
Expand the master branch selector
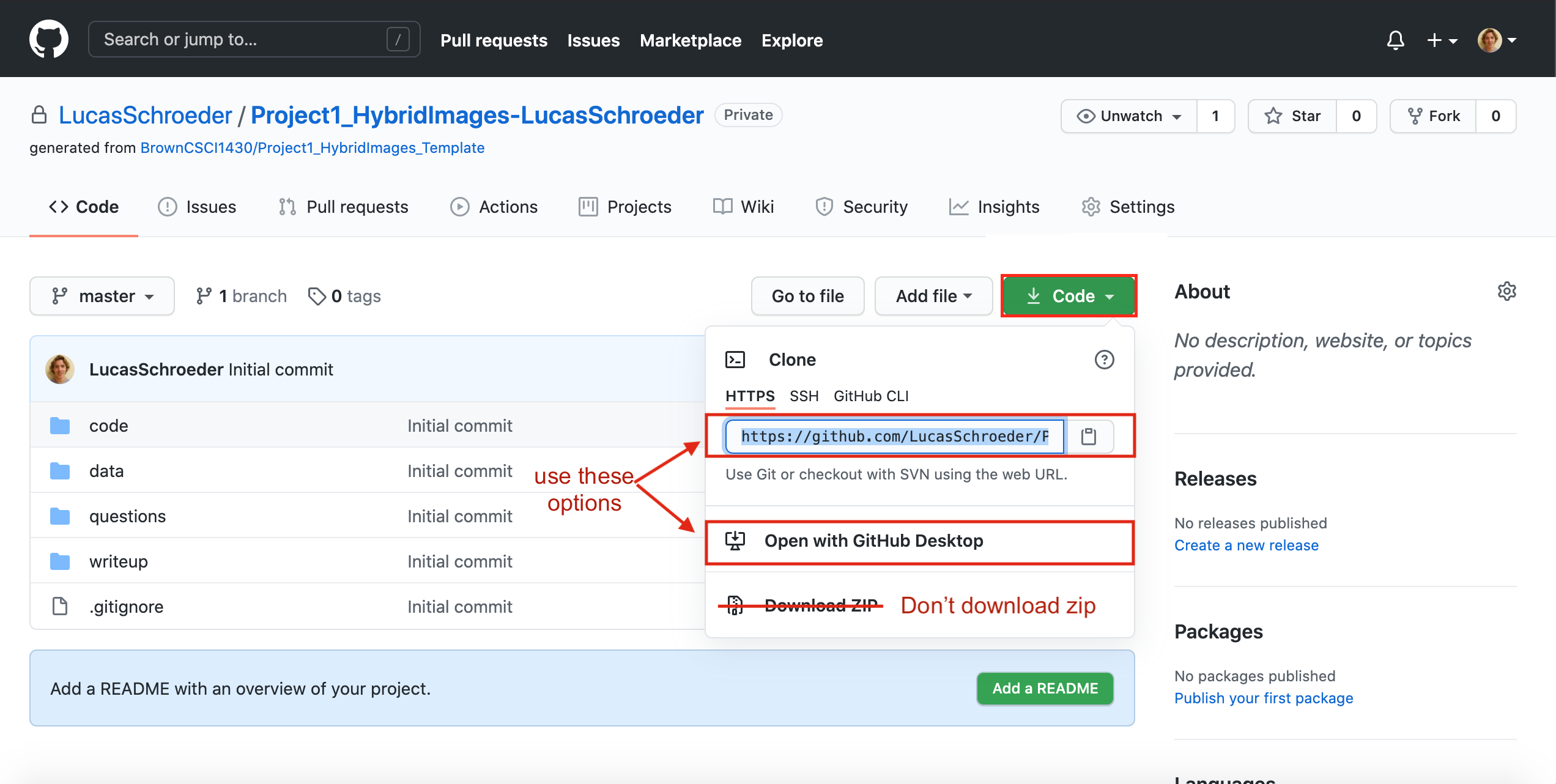[102, 295]
